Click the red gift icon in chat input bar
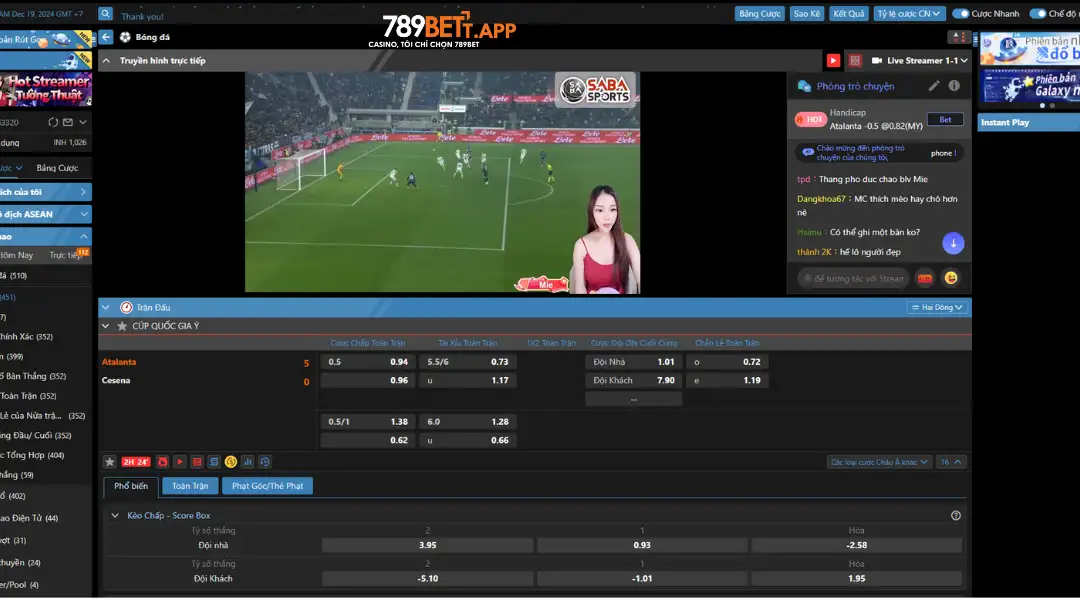The image size is (1080, 600). (x=925, y=278)
